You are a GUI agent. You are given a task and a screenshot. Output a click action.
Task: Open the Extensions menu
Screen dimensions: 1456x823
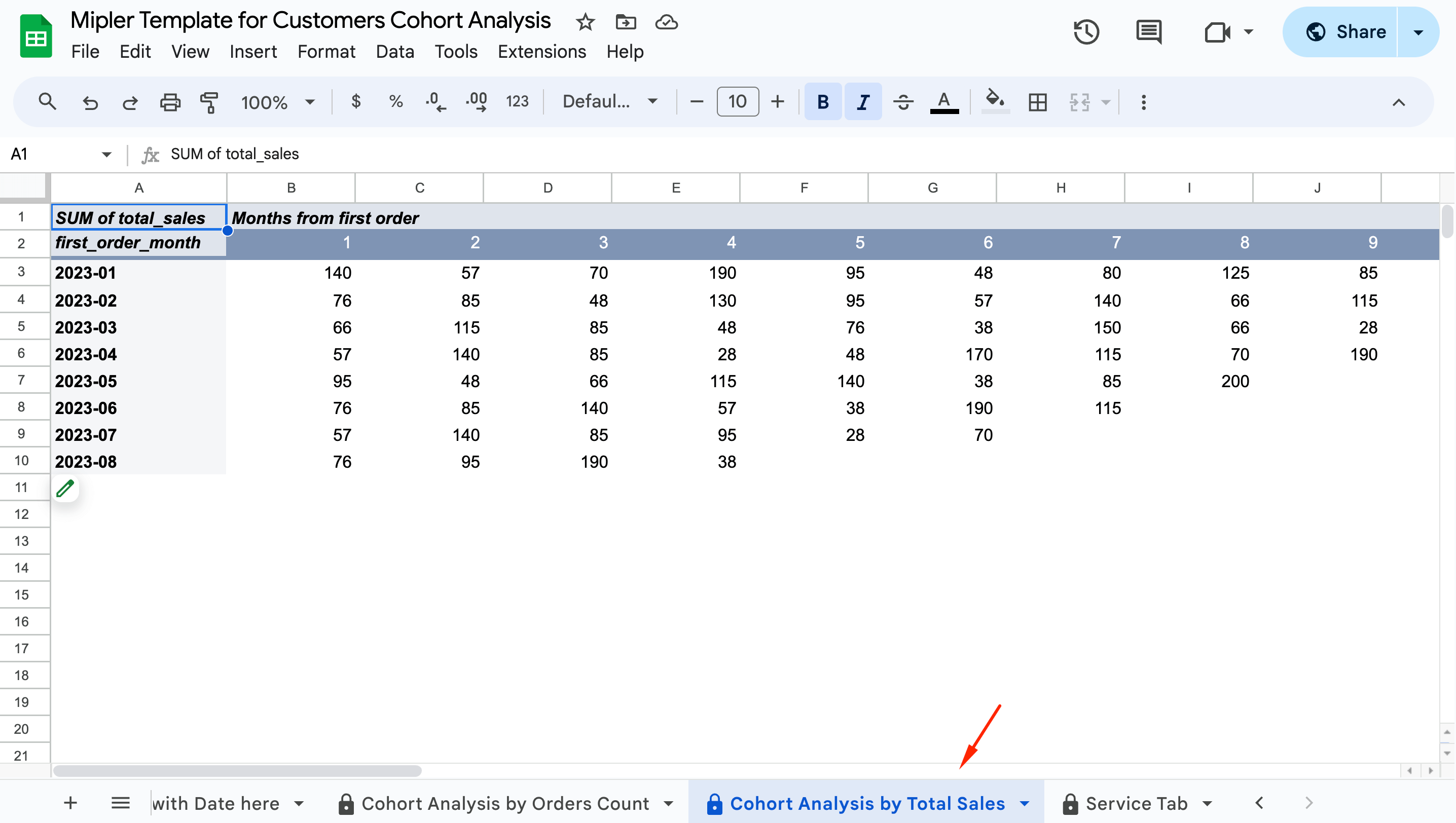pyautogui.click(x=541, y=52)
